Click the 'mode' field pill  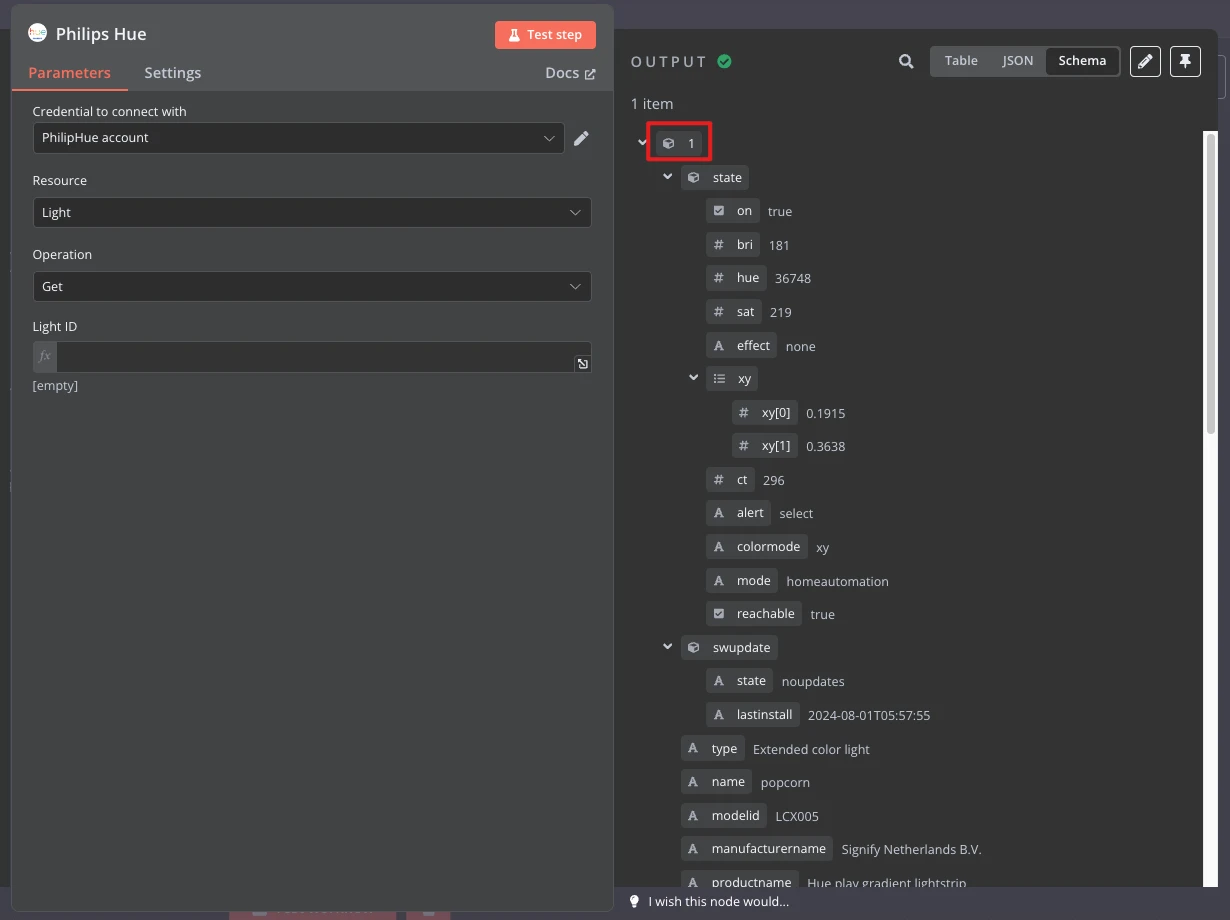pyautogui.click(x=742, y=581)
